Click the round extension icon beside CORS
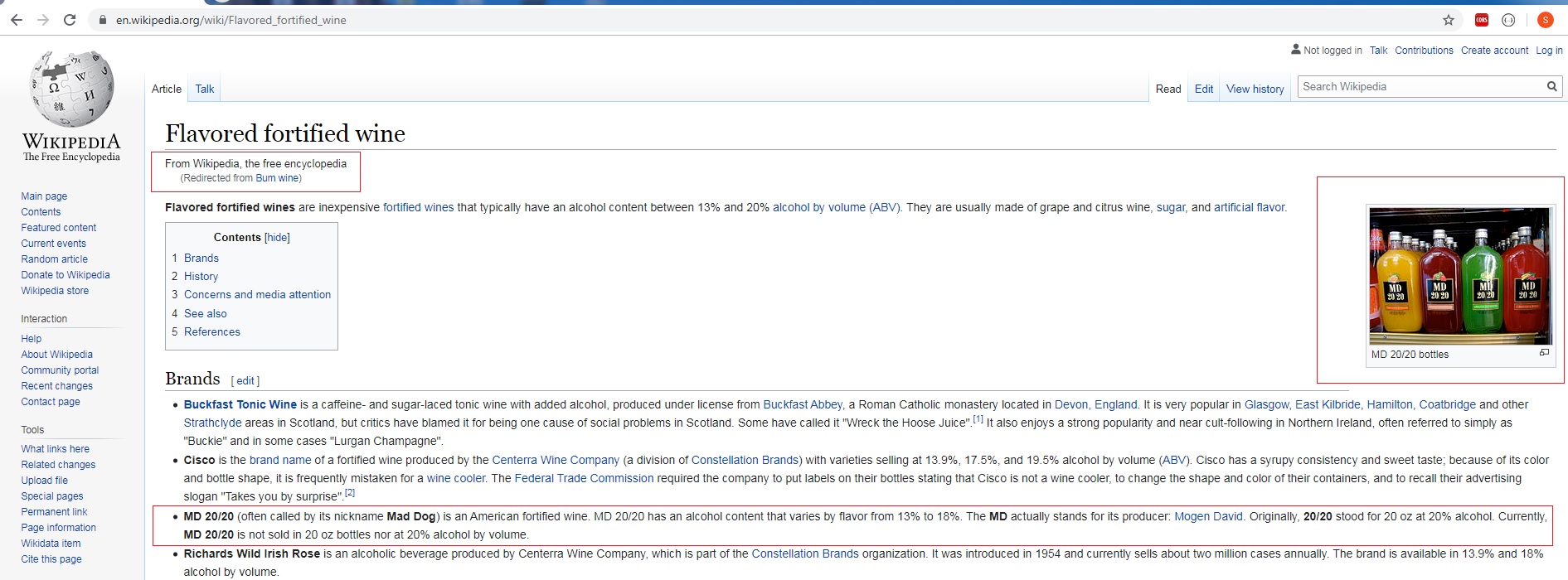The image size is (1568, 580). coord(1508,20)
